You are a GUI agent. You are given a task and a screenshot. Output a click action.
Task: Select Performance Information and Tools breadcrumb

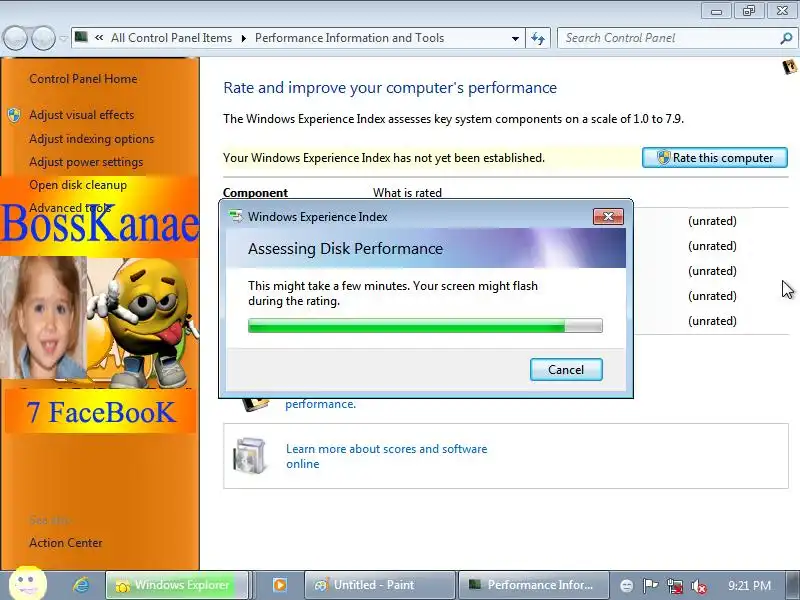click(x=349, y=38)
